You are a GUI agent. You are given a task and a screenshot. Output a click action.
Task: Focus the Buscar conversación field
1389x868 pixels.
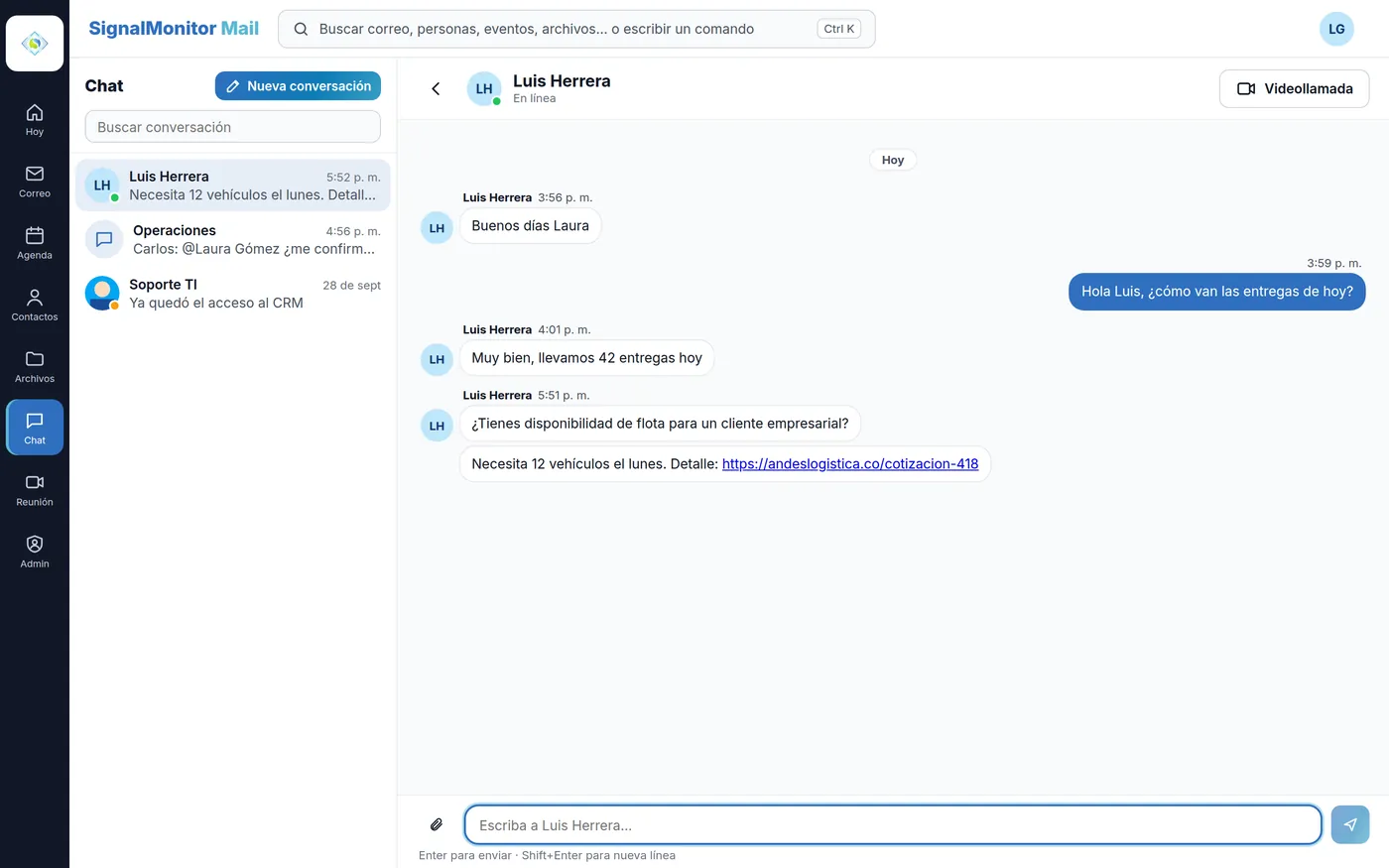coord(233,127)
